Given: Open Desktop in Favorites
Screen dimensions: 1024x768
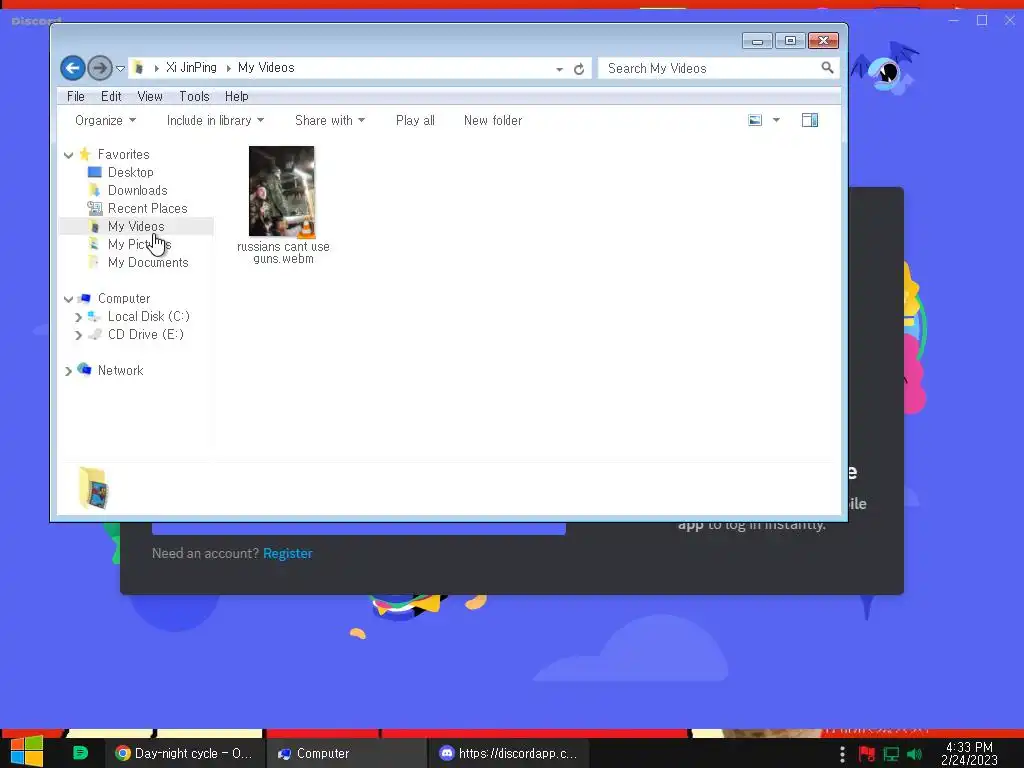Looking at the screenshot, I should point(131,172).
